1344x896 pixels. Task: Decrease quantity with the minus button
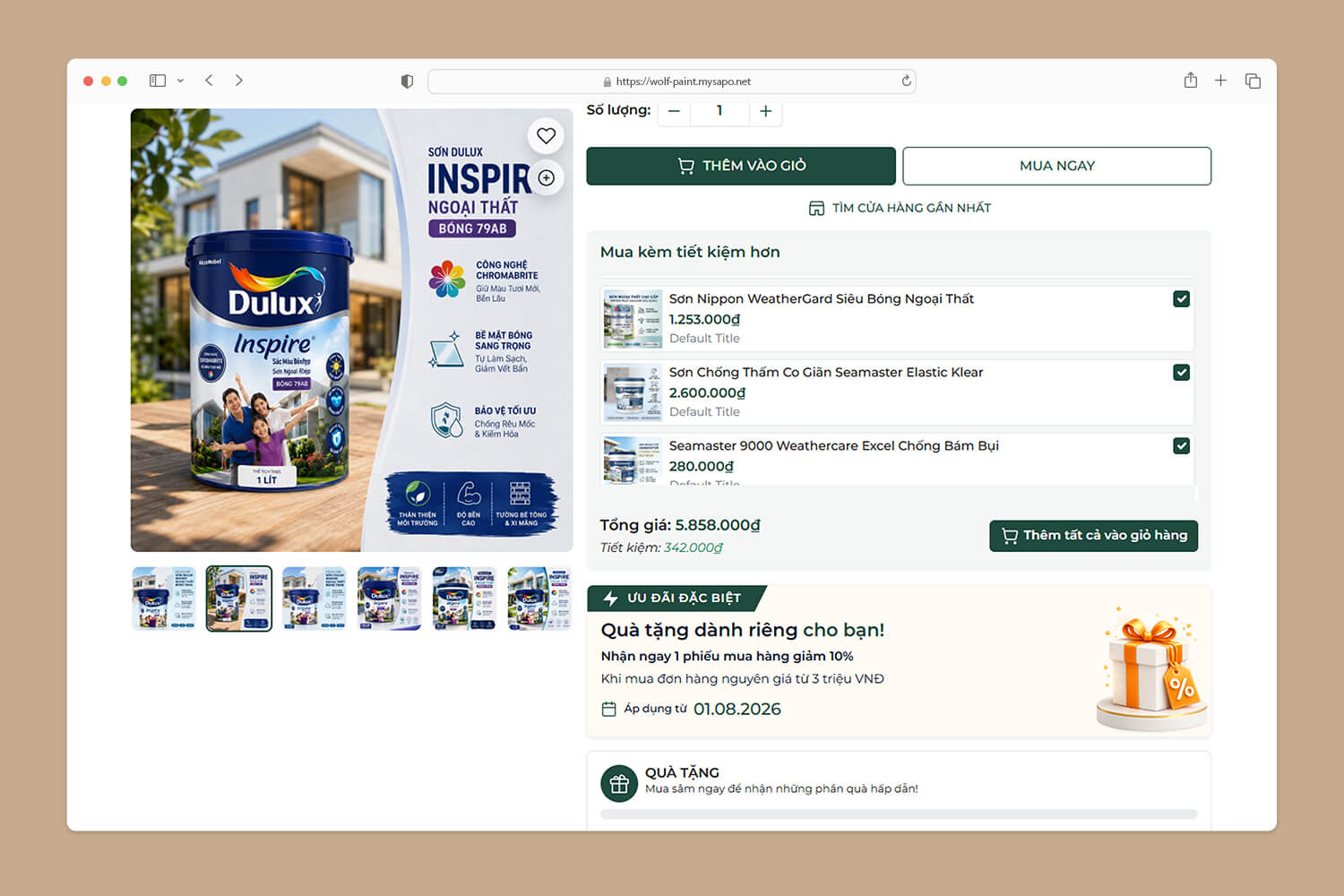[674, 111]
